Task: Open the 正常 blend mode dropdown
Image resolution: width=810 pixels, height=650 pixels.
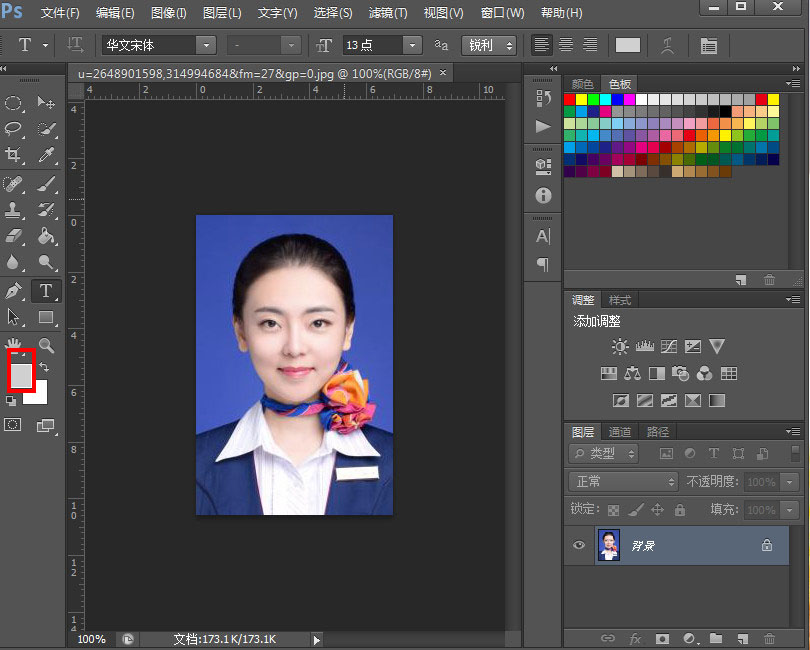Action: pos(625,482)
